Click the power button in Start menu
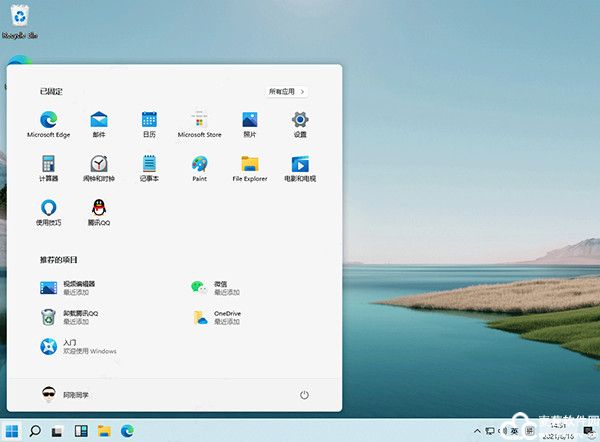The width and height of the screenshot is (600, 442). click(305, 395)
